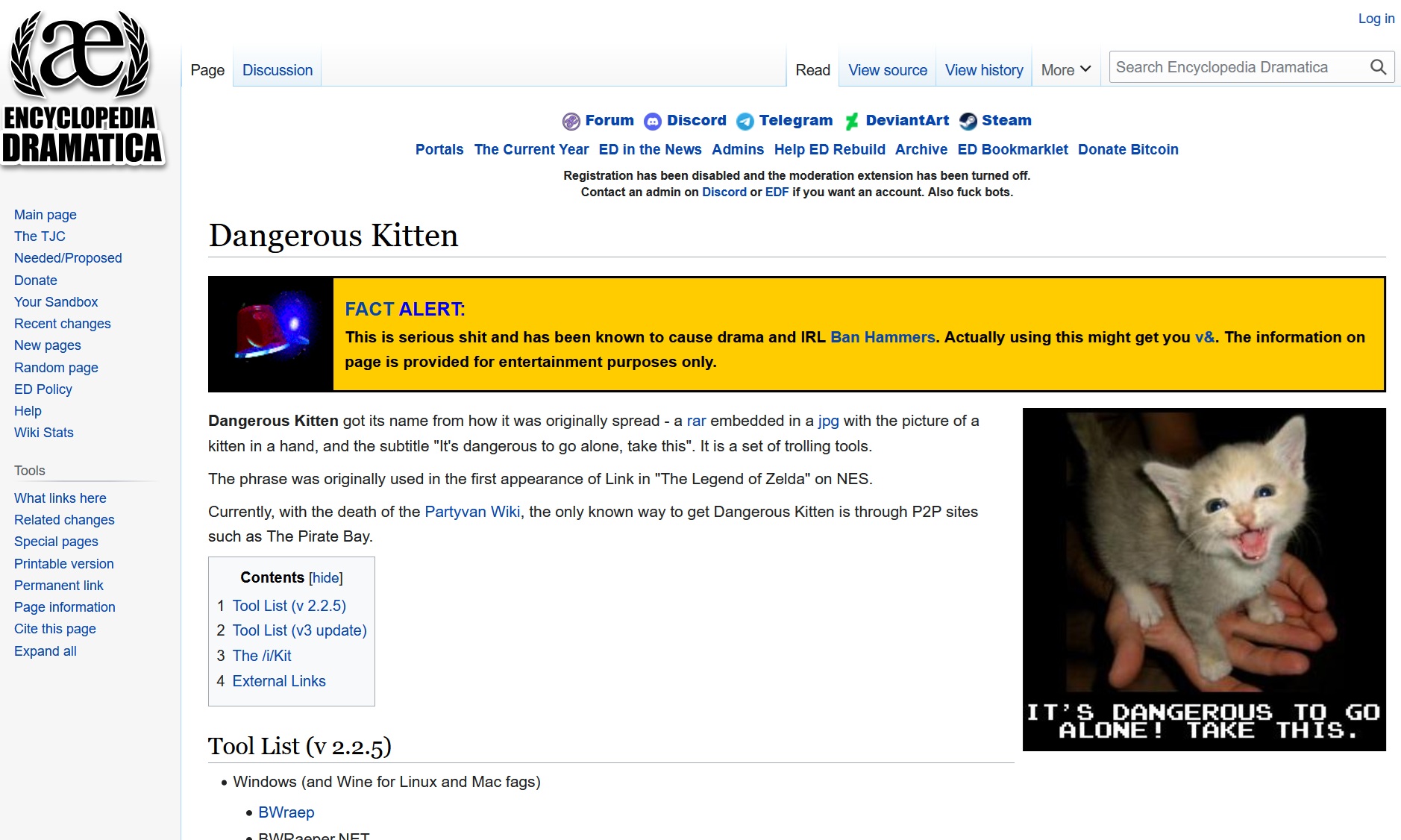Image resolution: width=1401 pixels, height=840 pixels.
Task: Jump to Tool List (v3 update) section
Action: click(x=299, y=630)
